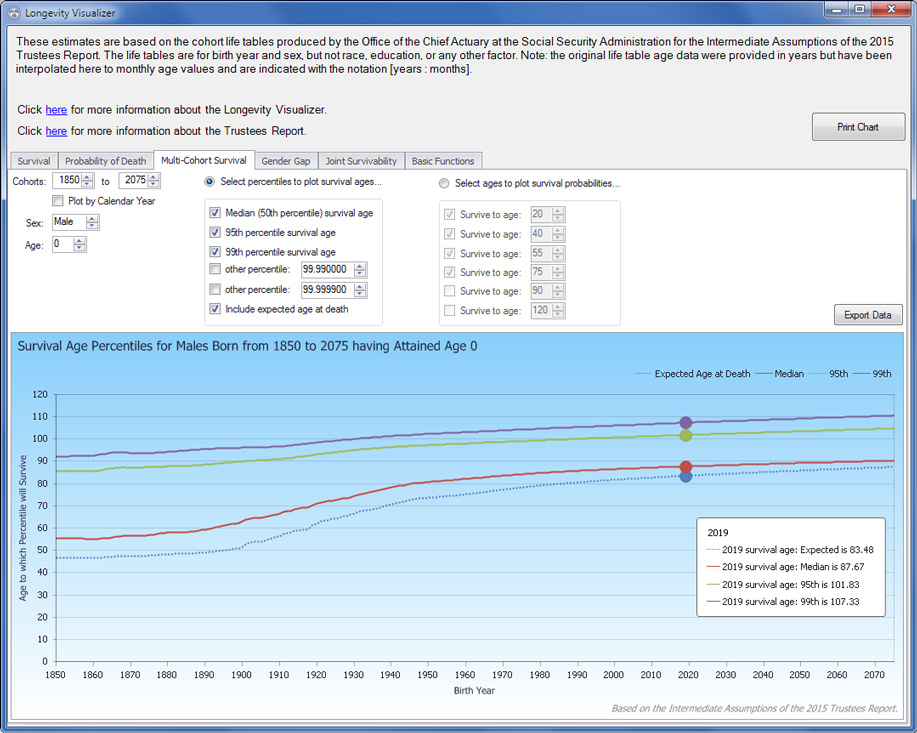Click the Longevity Visualizer title bar icon
The image size is (917, 733).
[x=13, y=12]
